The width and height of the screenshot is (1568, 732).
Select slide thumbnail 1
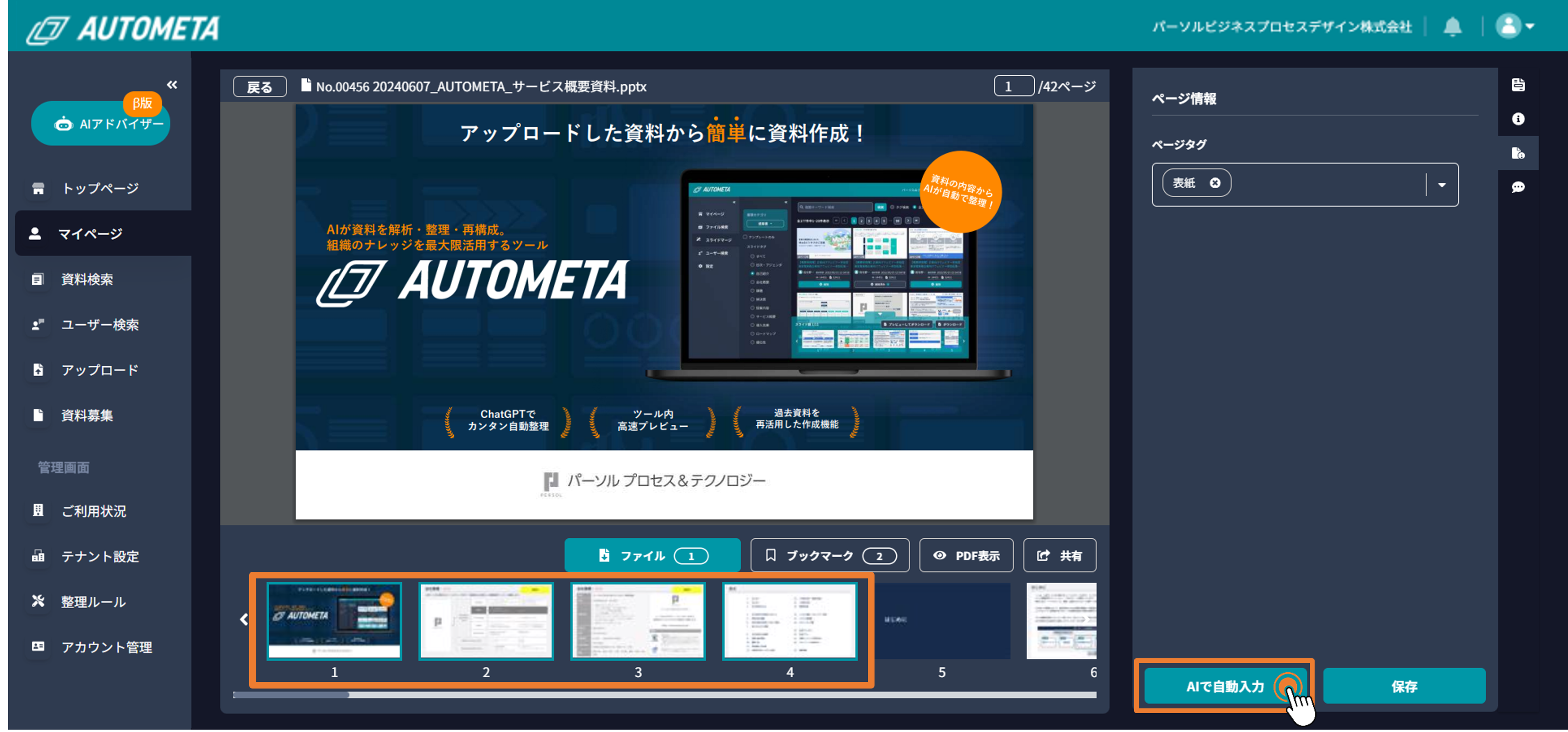point(334,621)
